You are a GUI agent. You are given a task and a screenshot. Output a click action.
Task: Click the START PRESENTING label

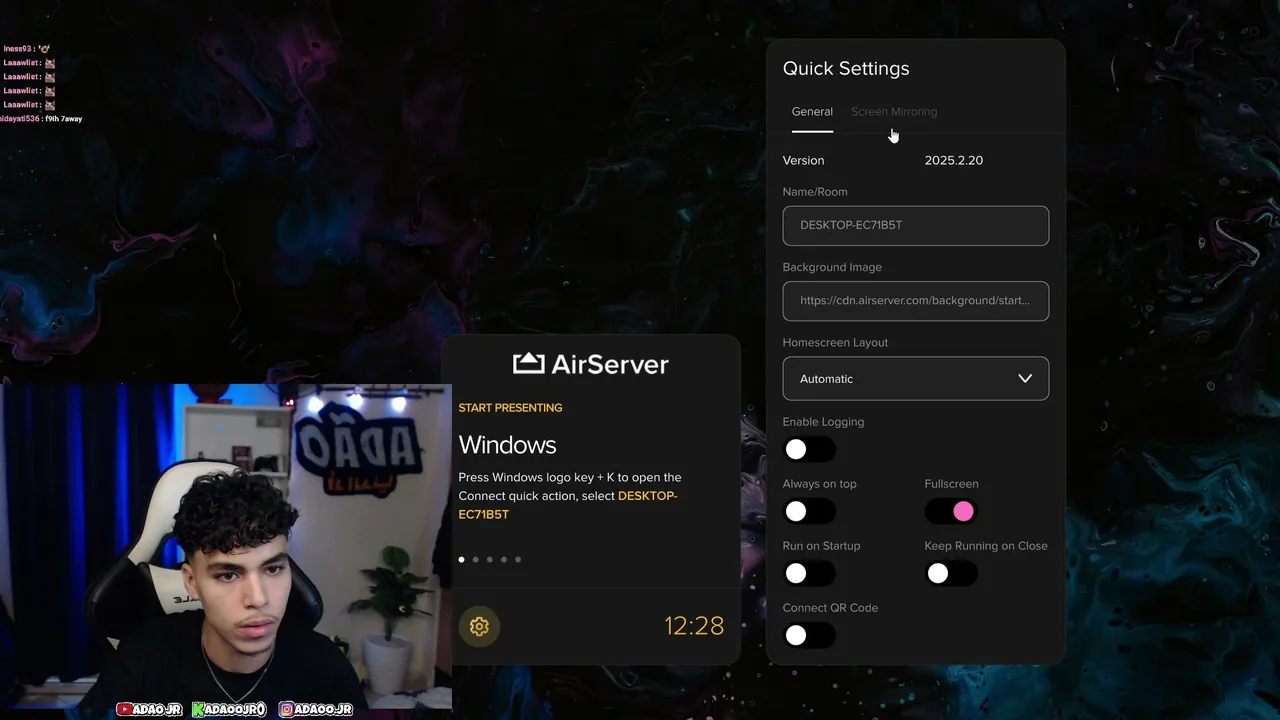510,408
